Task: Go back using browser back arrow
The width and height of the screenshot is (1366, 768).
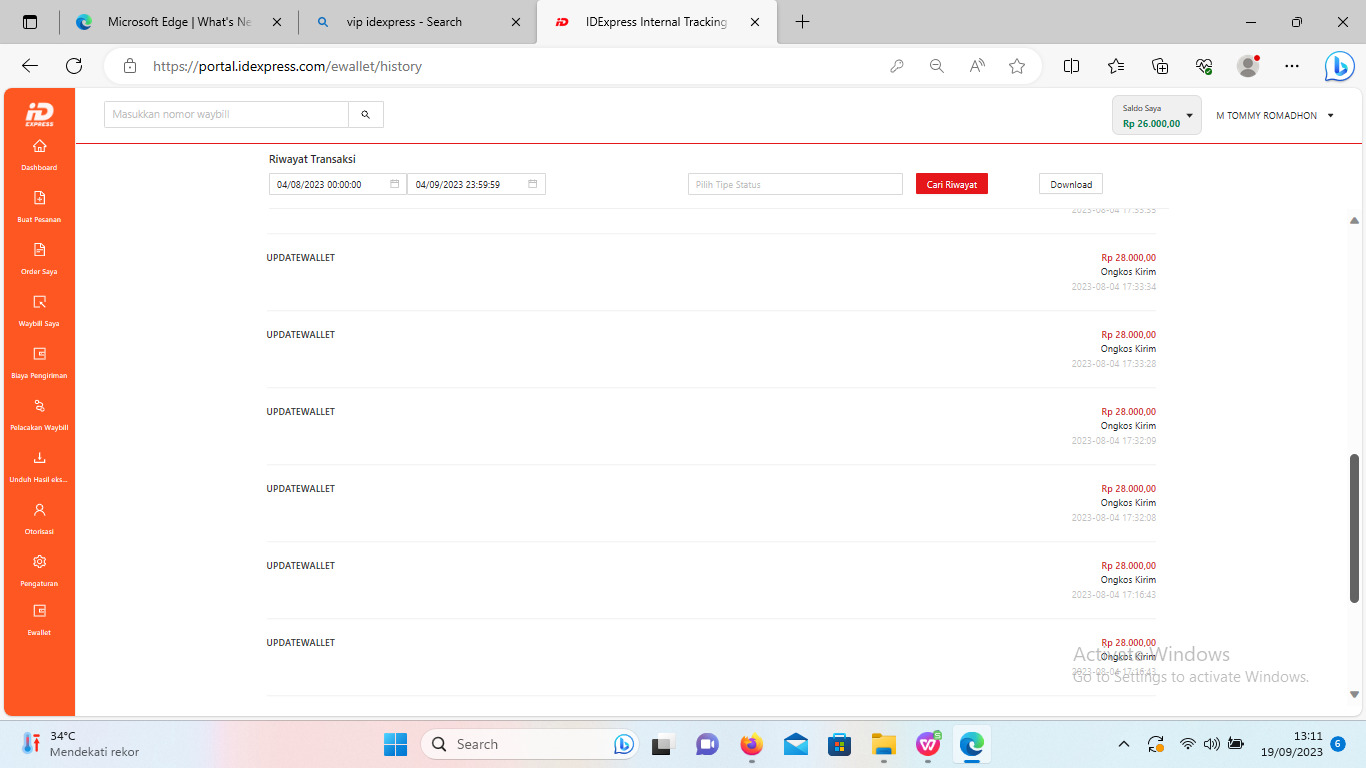Action: pos(30,66)
